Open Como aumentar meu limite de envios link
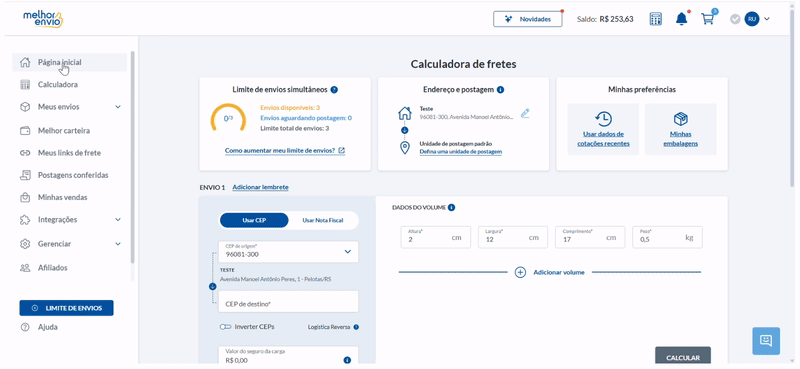Viewport: 800px width, 369px height. tap(285, 151)
